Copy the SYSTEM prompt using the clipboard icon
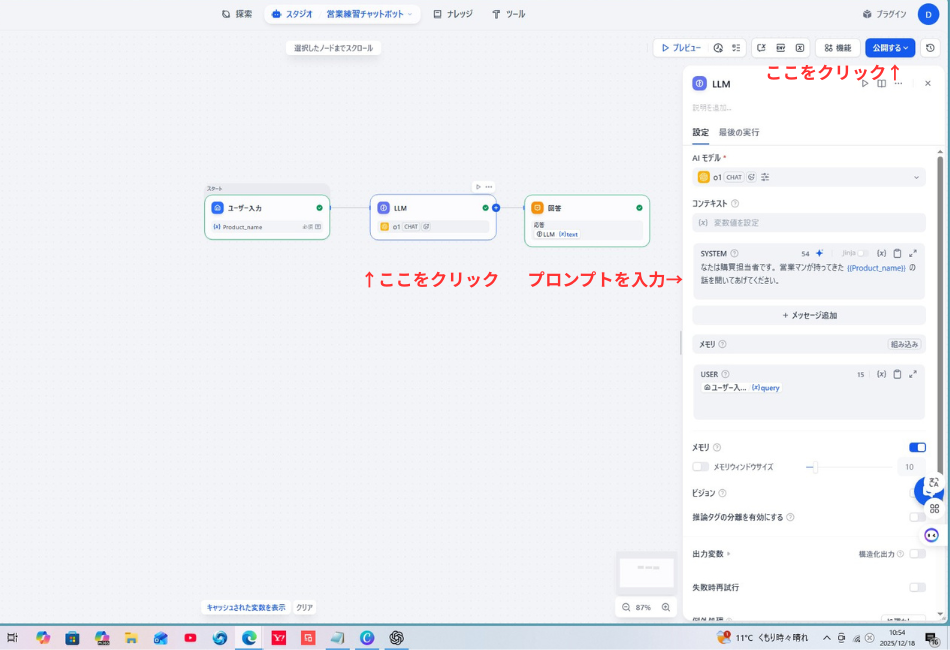The width and height of the screenshot is (950, 650). pos(897,252)
